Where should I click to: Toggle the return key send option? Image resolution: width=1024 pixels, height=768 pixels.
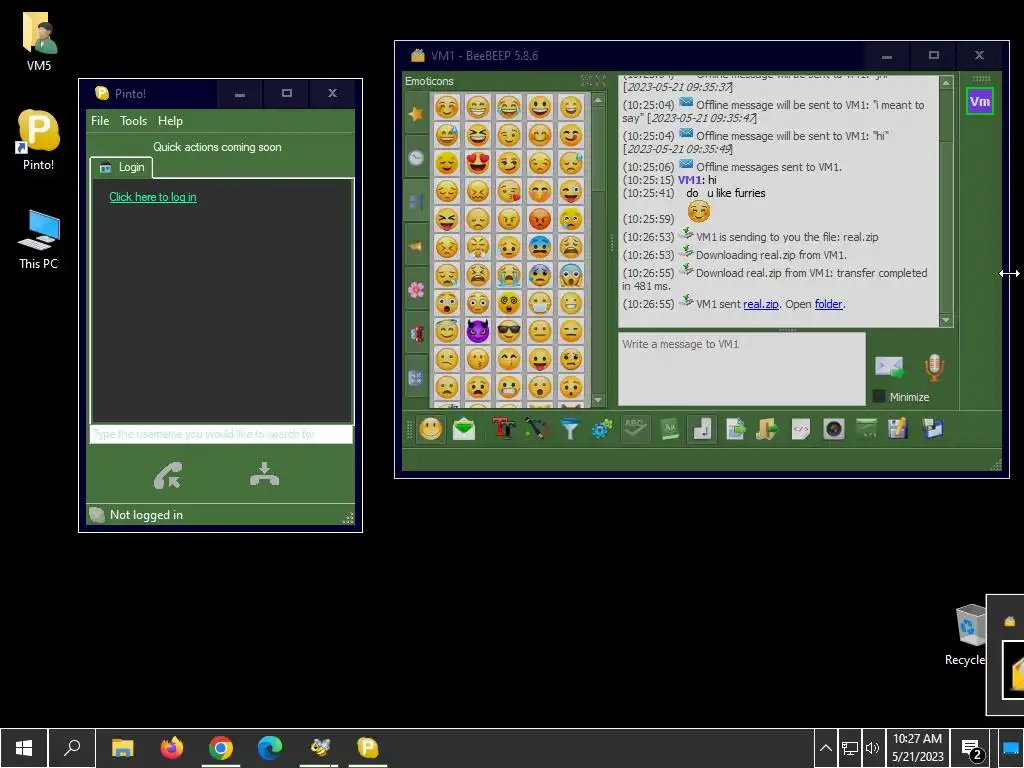702,429
